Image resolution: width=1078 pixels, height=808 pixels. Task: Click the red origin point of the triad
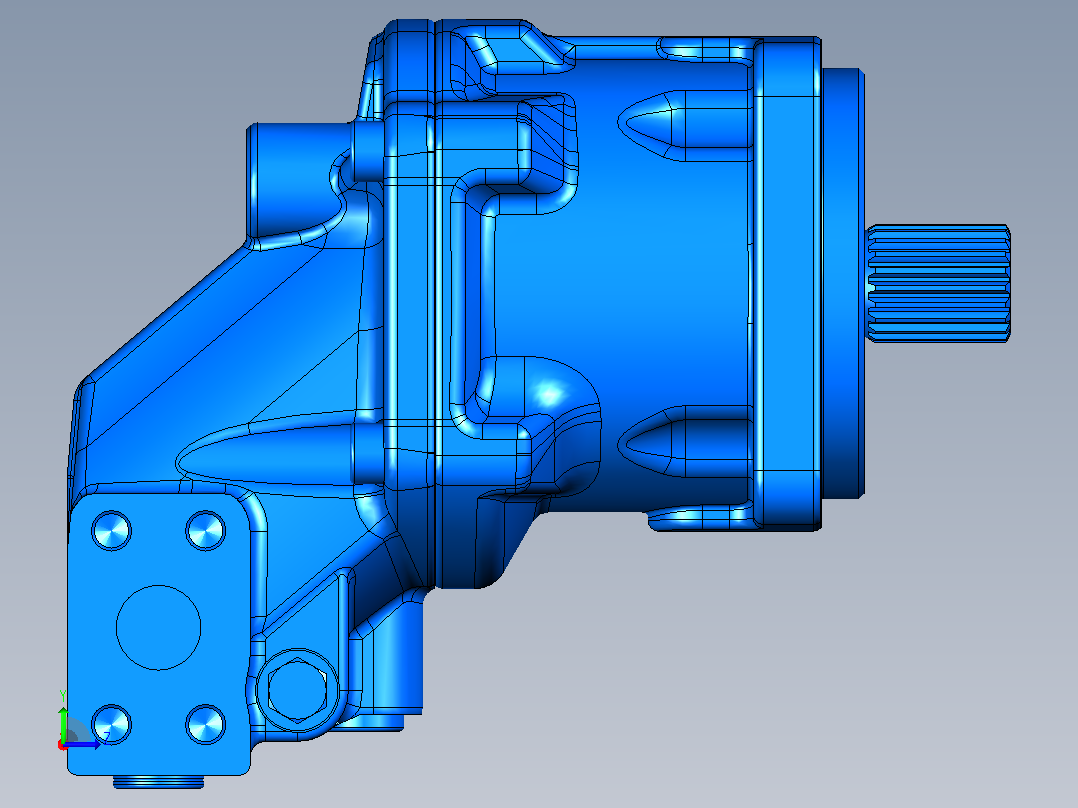click(62, 745)
